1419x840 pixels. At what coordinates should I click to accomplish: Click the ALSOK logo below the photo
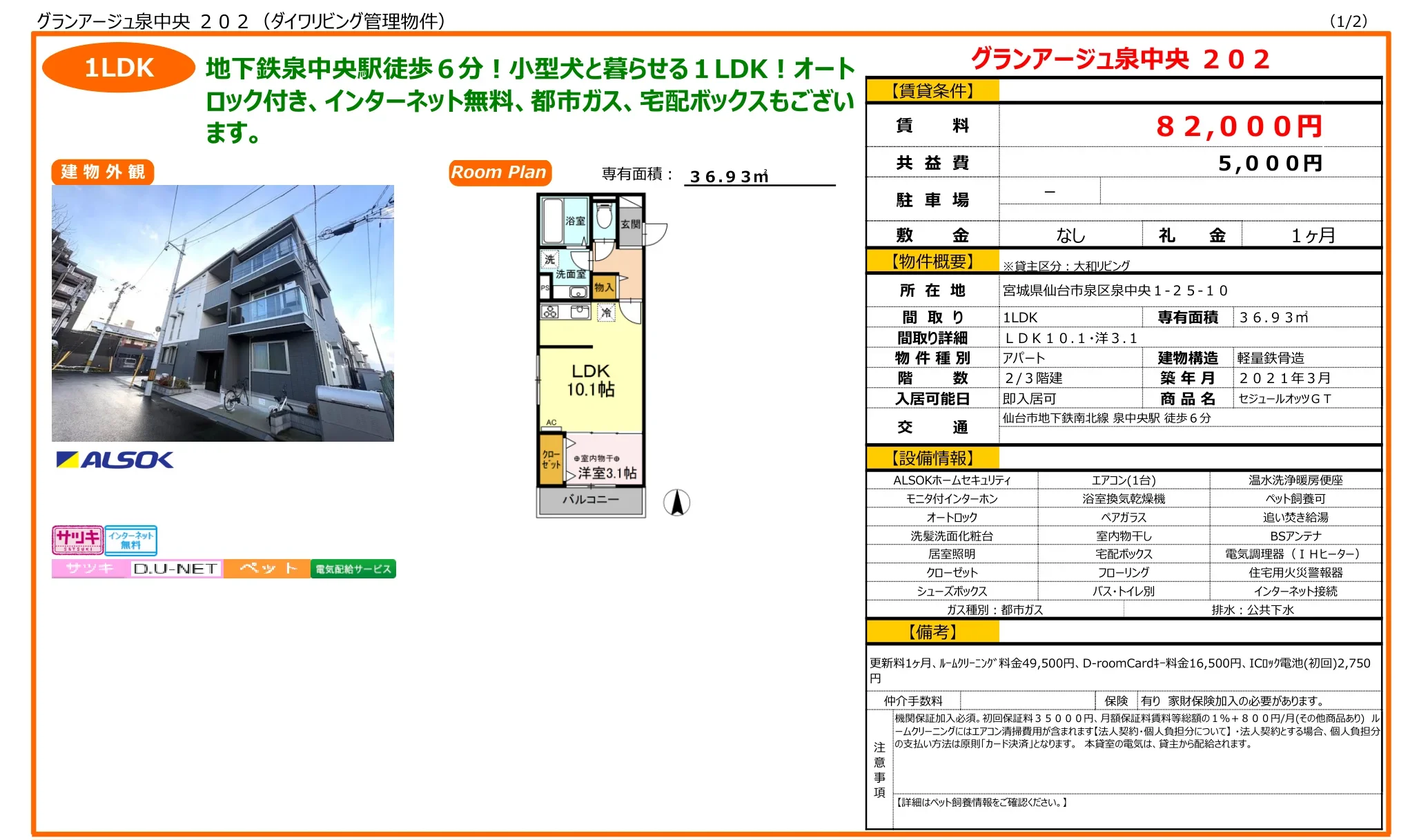coord(115,460)
